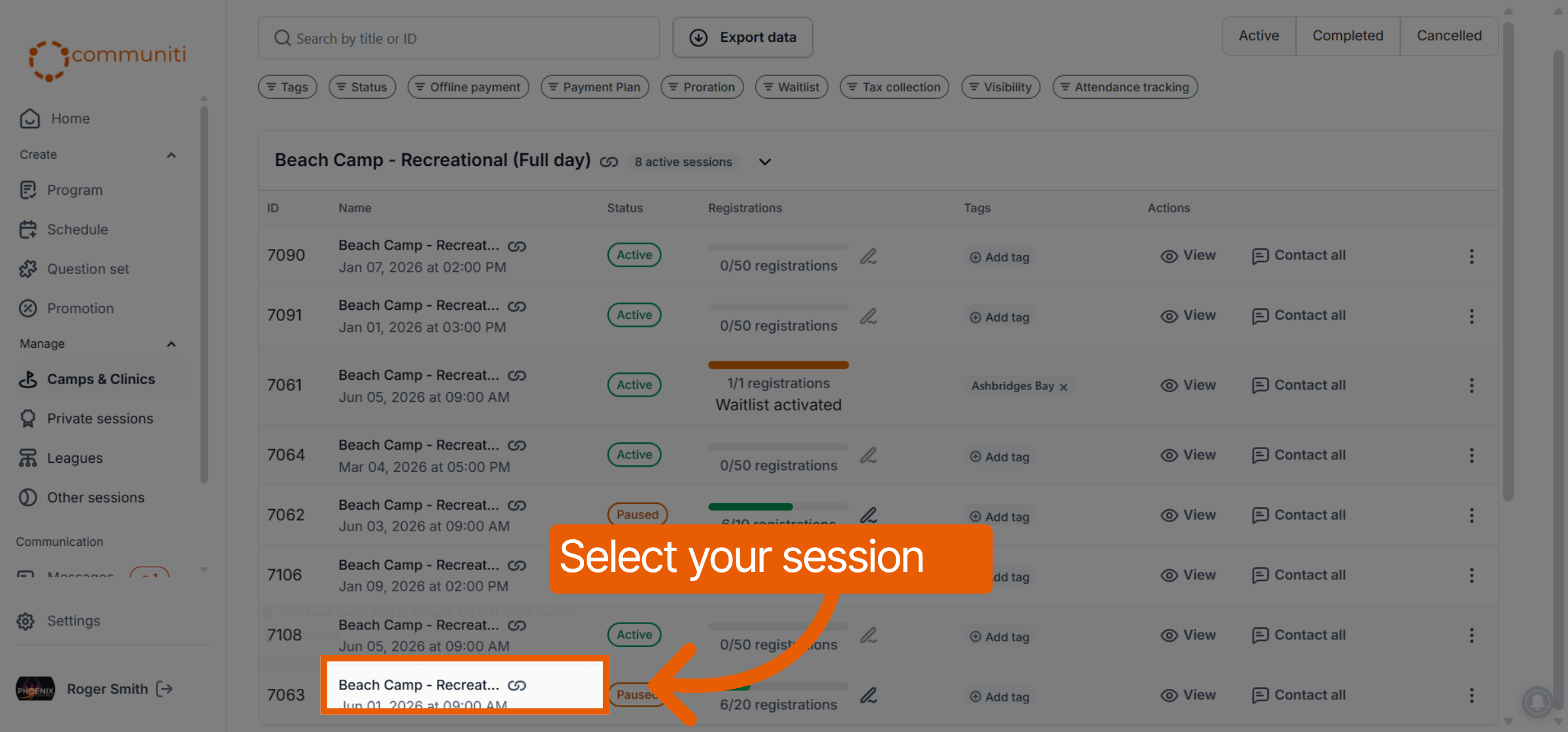The image size is (1568, 732).
Task: Click View for session 7091
Action: 1188,316
